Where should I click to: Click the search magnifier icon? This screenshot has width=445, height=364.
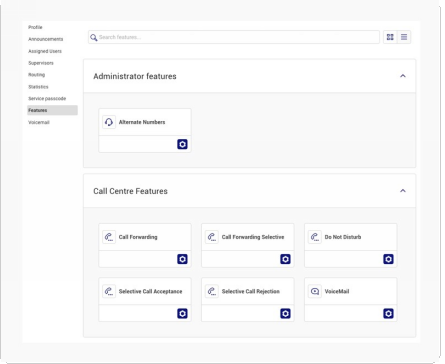(x=94, y=37)
